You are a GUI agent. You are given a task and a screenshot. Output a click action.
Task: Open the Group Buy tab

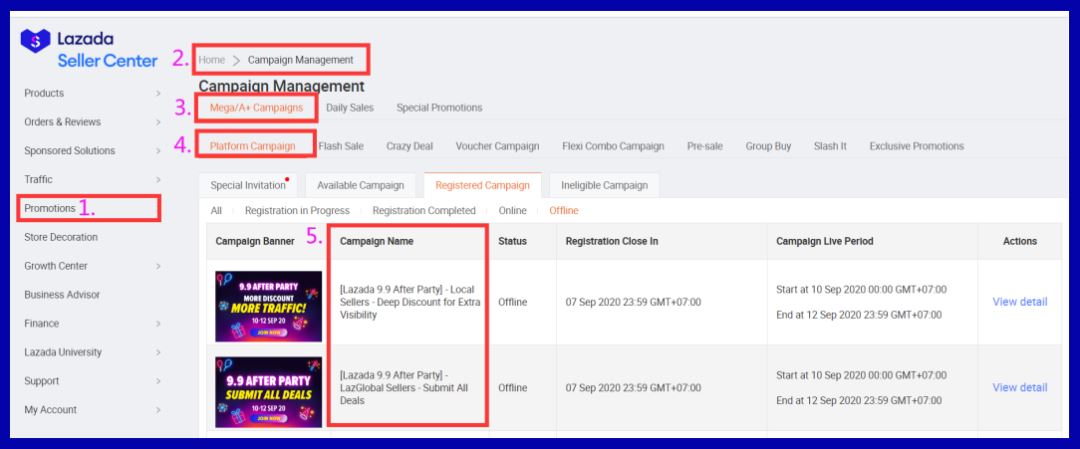pos(768,146)
